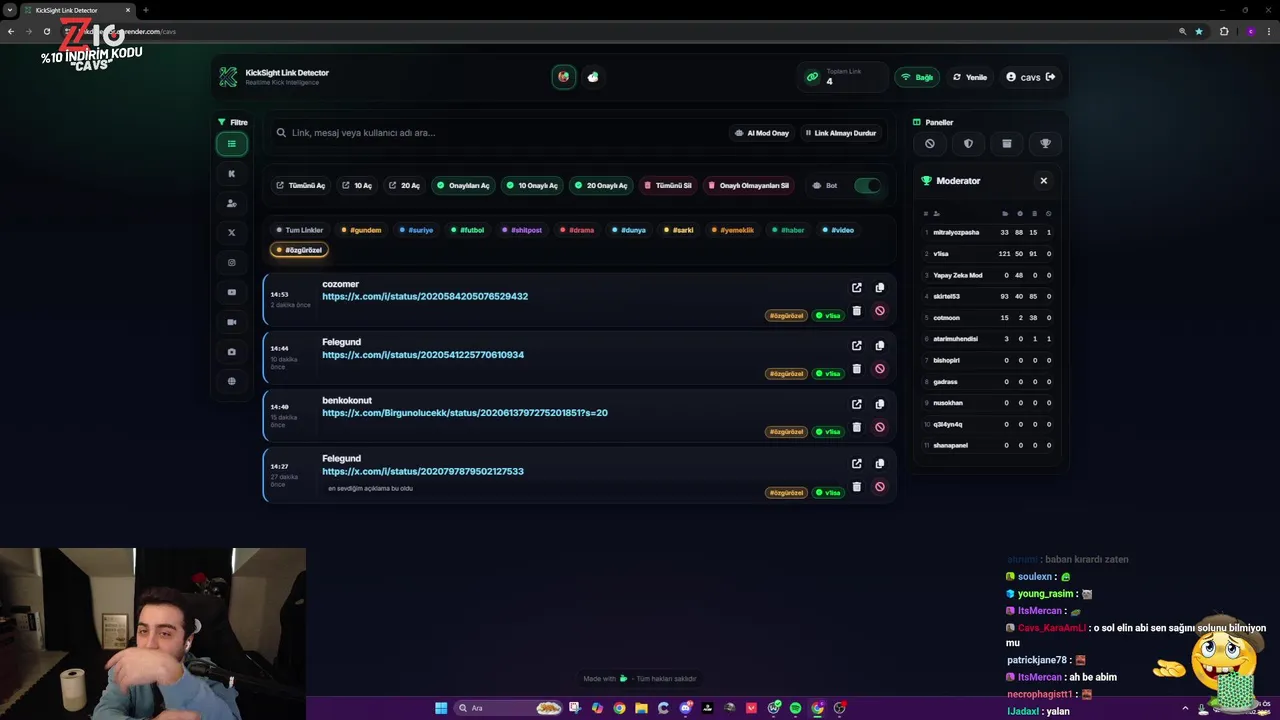This screenshot has width=1280, height=720.
Task: Select the Tum Linkler tag filter
Action: 300,230
